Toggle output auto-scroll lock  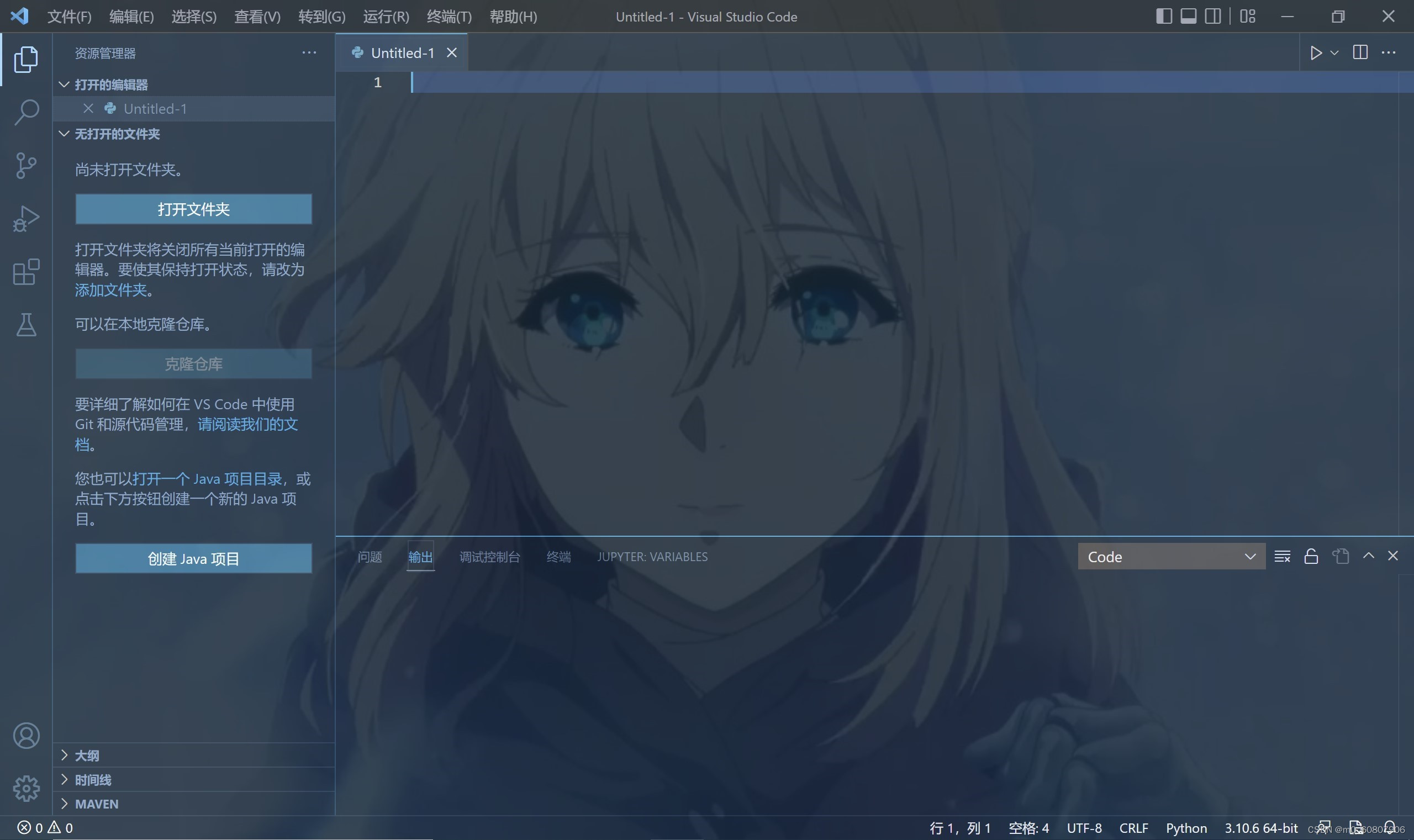(x=1311, y=557)
